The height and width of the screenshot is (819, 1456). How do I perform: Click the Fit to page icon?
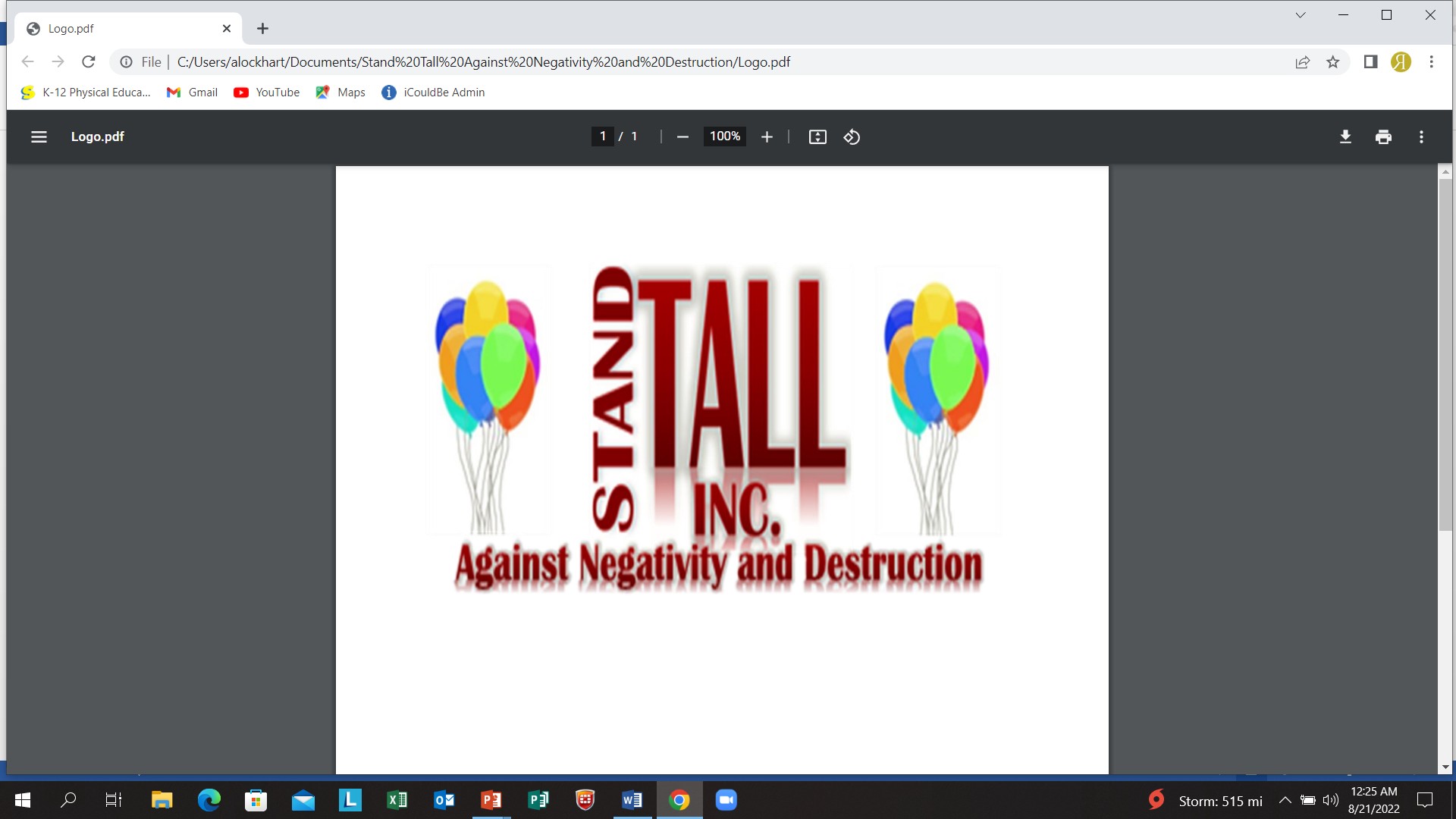817,136
